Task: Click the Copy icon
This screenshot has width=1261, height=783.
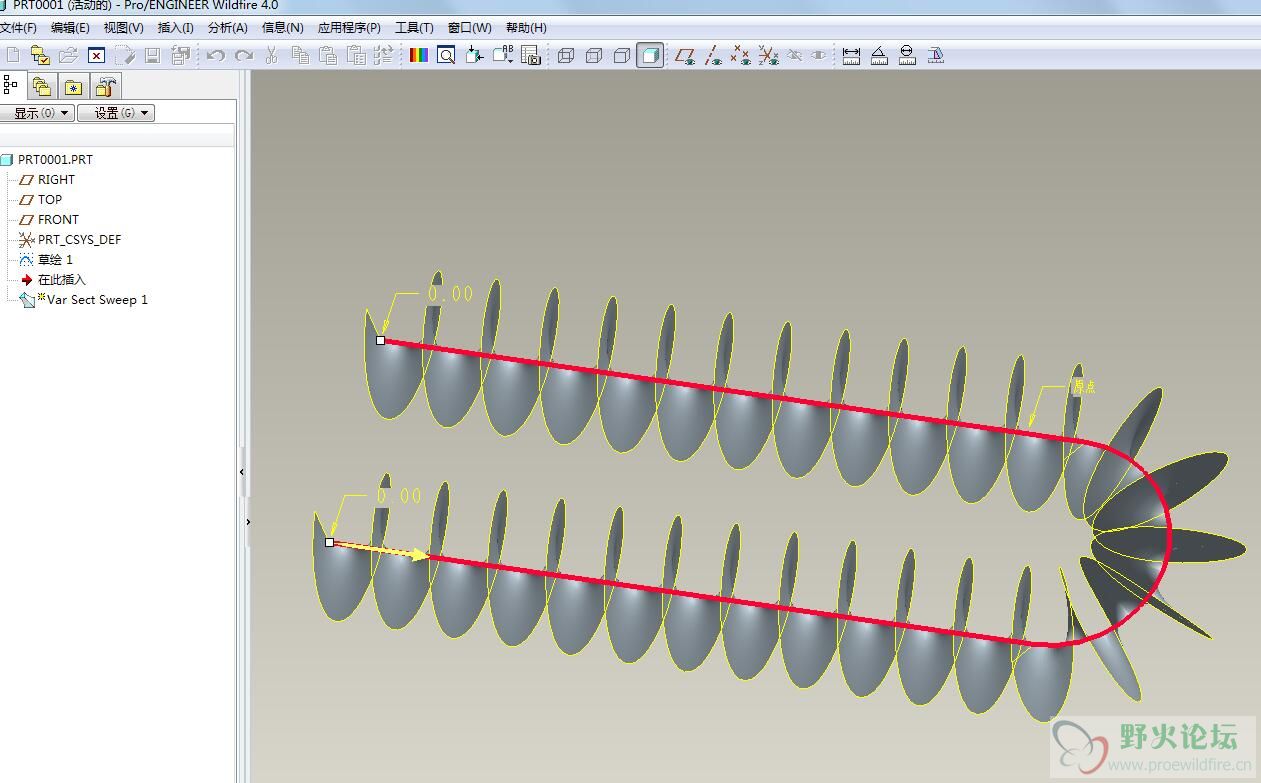Action: [299, 55]
